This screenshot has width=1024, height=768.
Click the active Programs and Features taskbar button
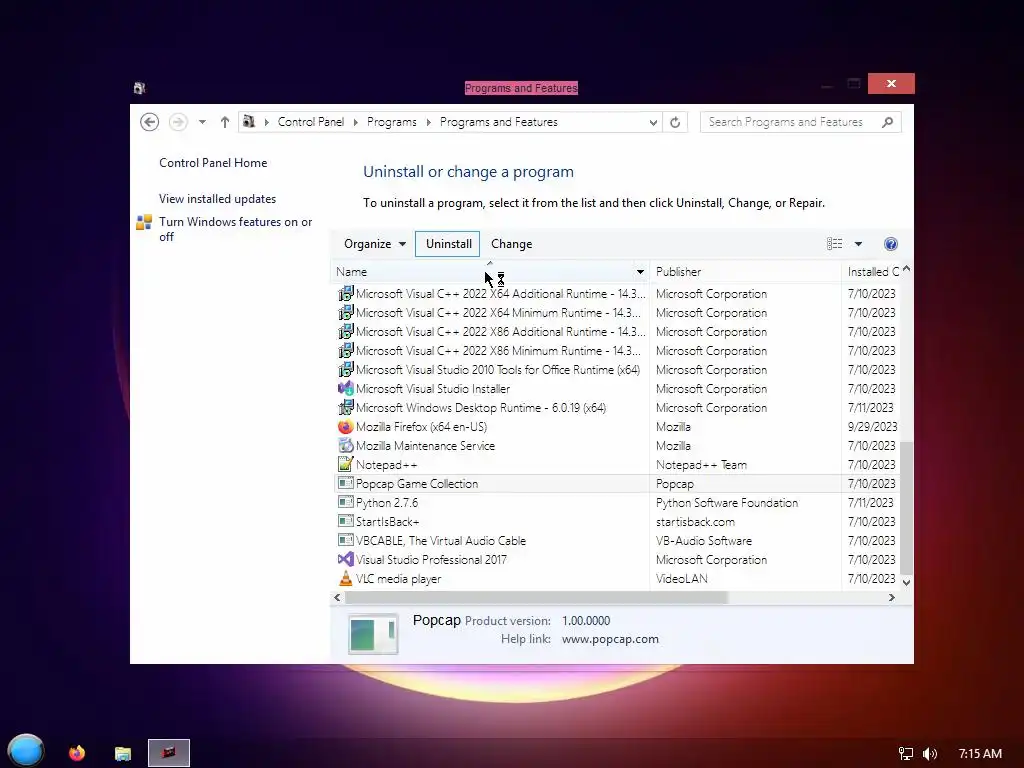pos(168,753)
